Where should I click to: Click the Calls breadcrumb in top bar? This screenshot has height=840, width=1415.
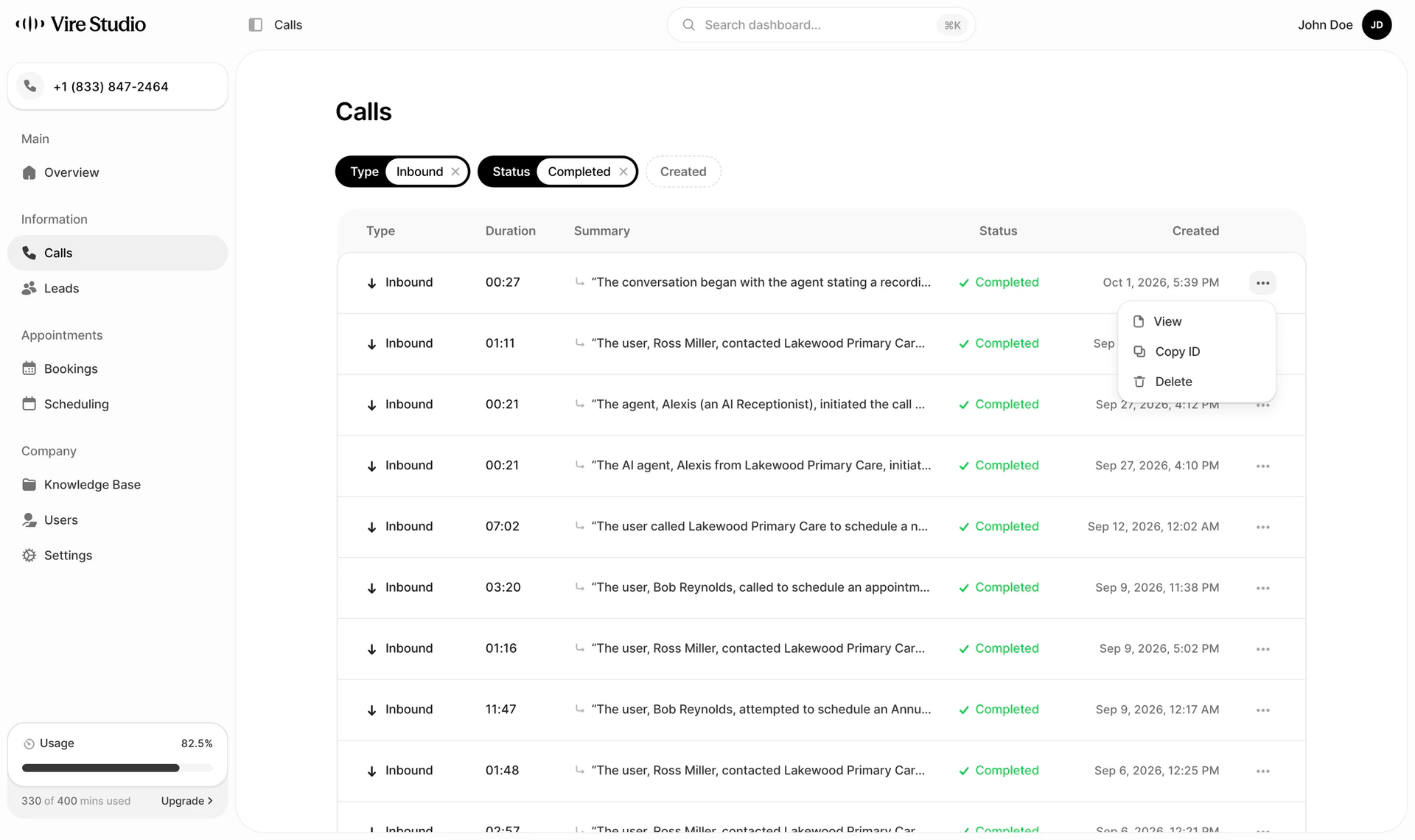pyautogui.click(x=288, y=25)
